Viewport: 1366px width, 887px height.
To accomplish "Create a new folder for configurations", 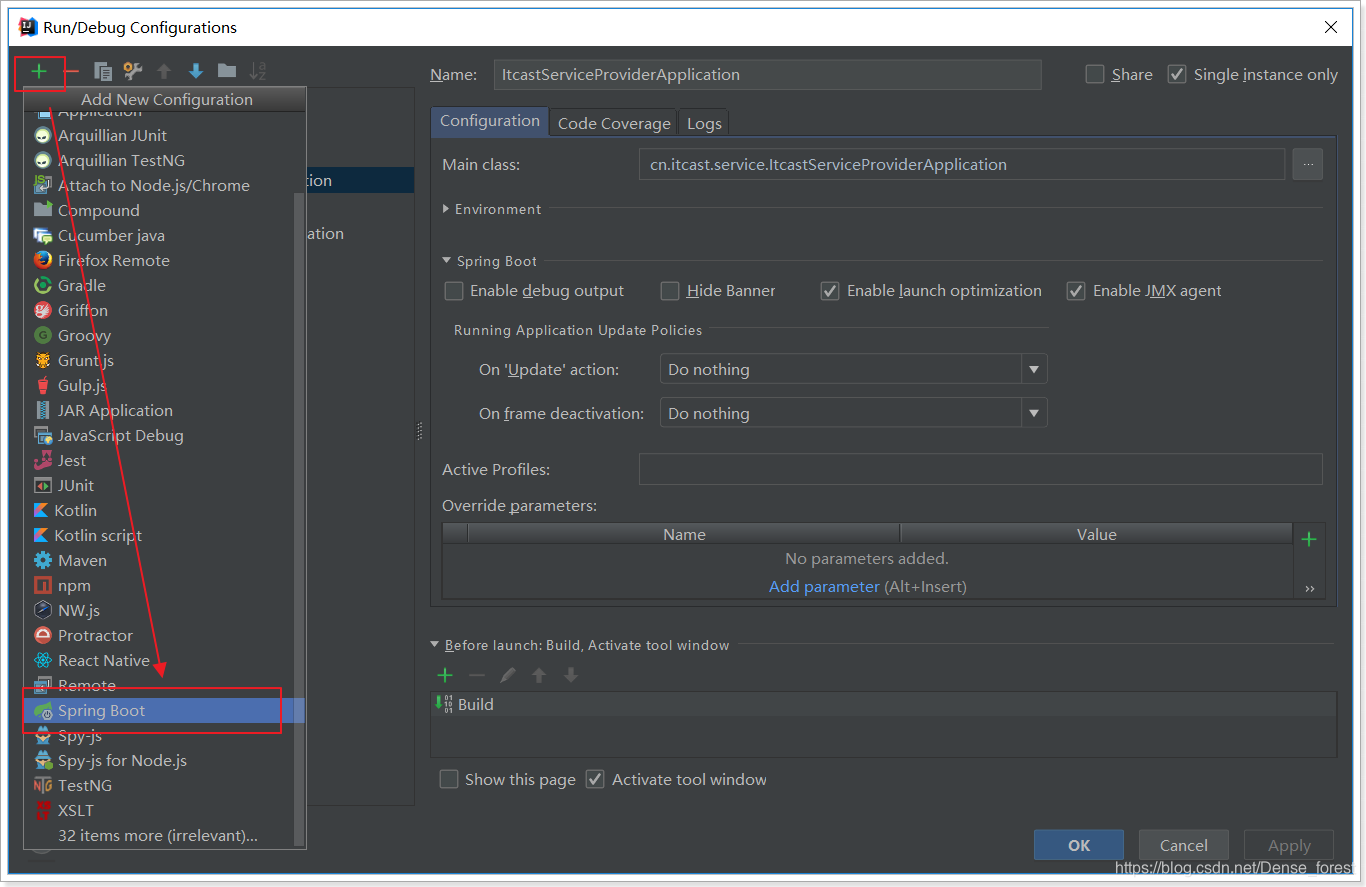I will click(227, 71).
